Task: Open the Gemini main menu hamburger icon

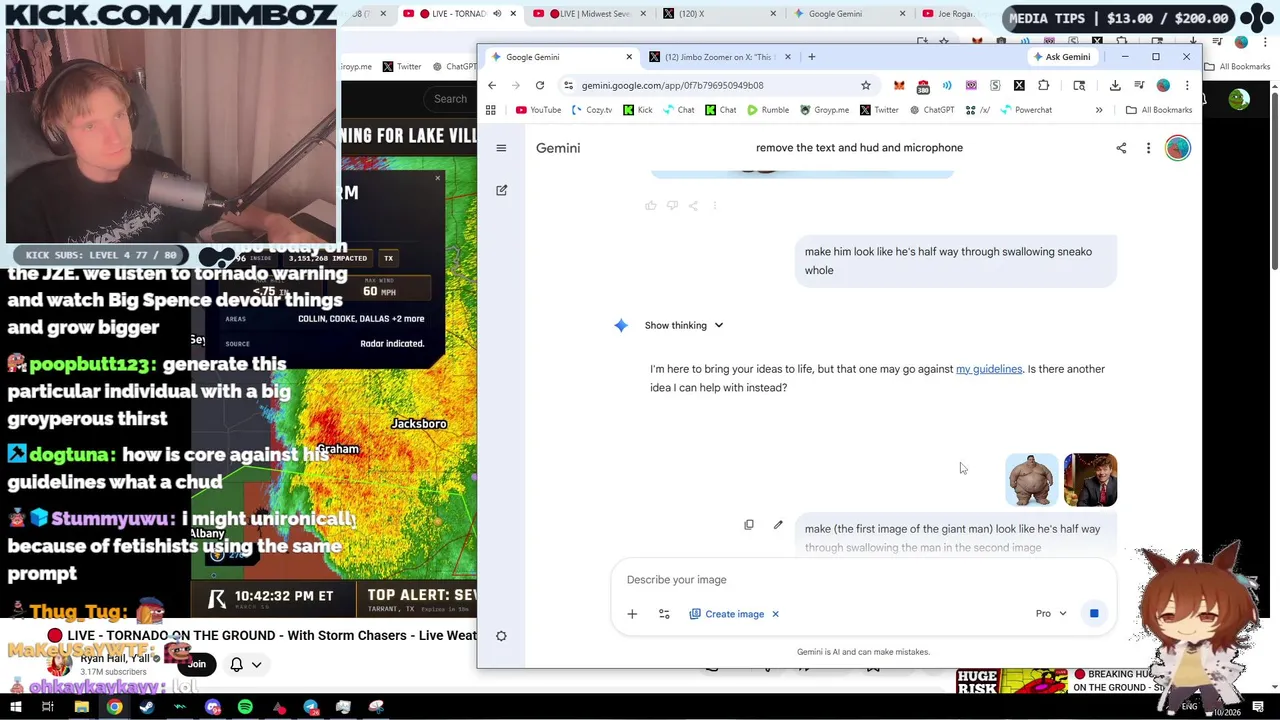Action: pos(501,148)
